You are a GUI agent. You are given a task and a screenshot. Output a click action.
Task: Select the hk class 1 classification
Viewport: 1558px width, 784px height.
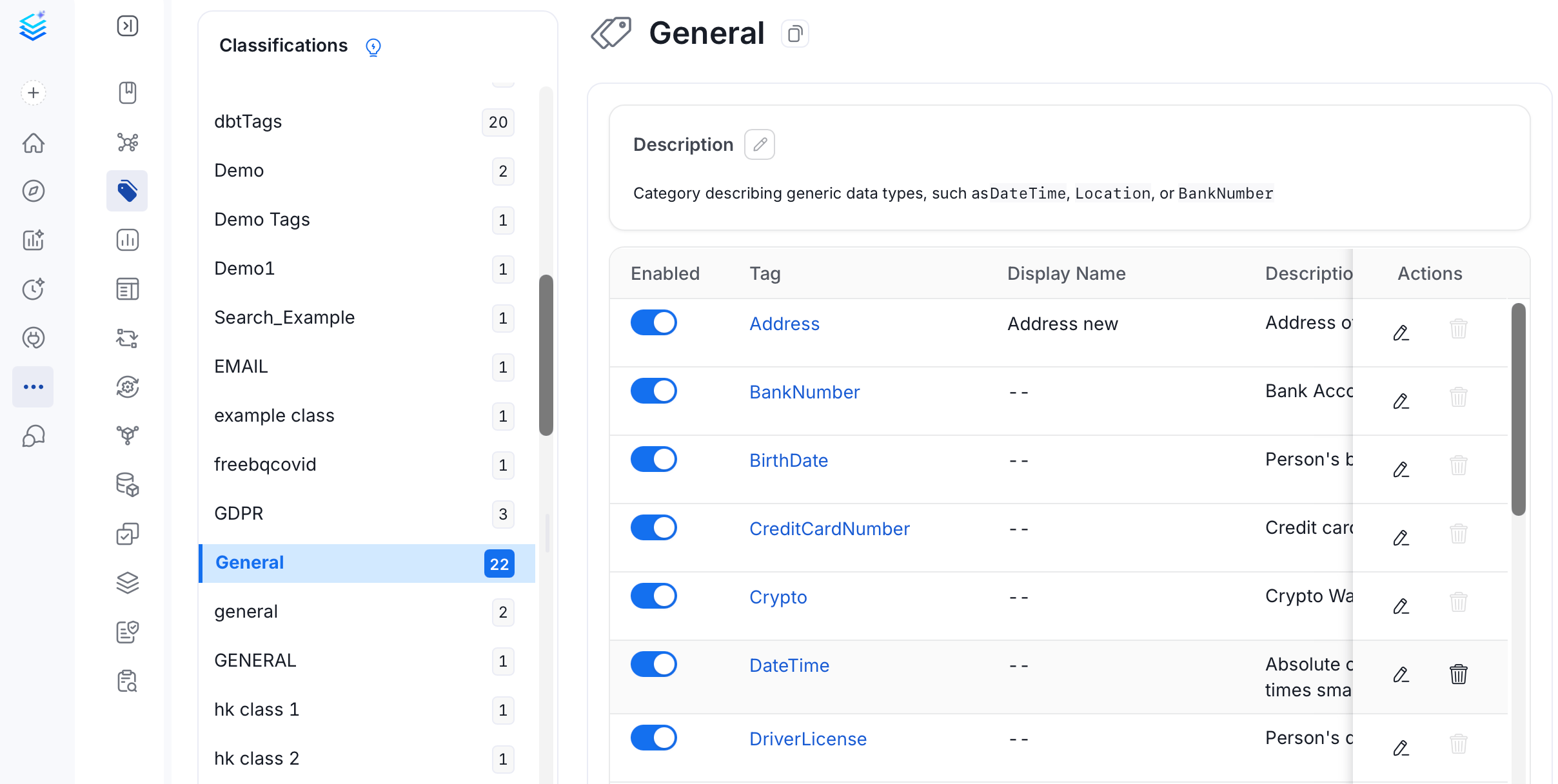pyautogui.click(x=367, y=709)
